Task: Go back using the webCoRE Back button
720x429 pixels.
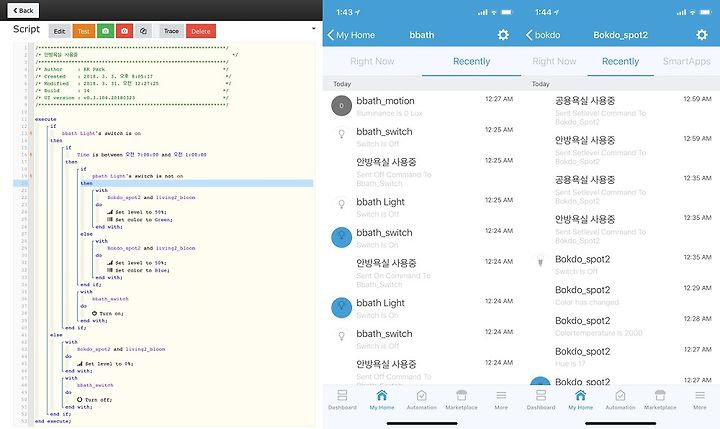Action: (23, 10)
